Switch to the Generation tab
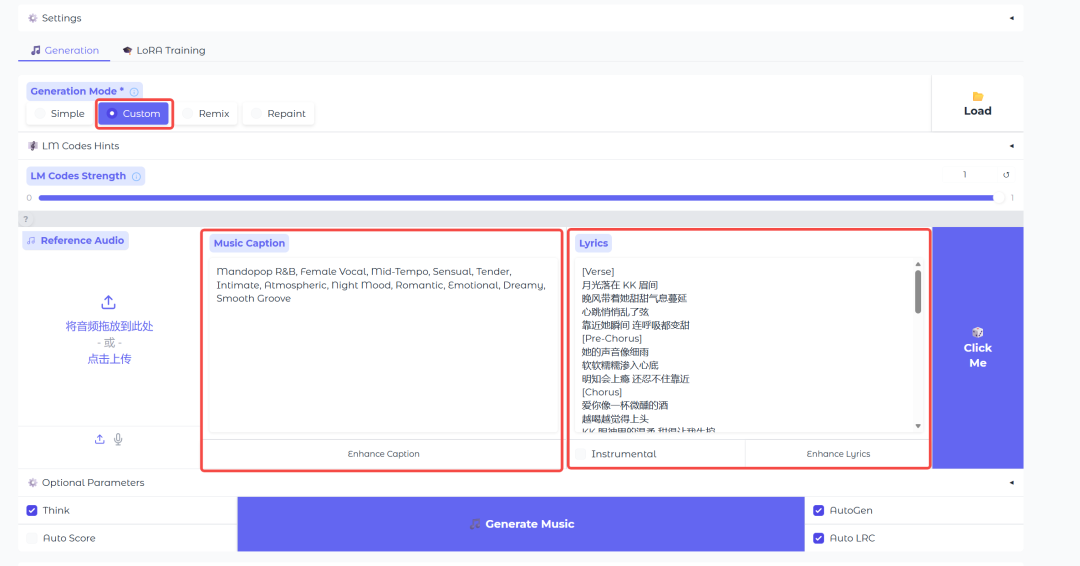This screenshot has width=1080, height=566. pos(65,50)
